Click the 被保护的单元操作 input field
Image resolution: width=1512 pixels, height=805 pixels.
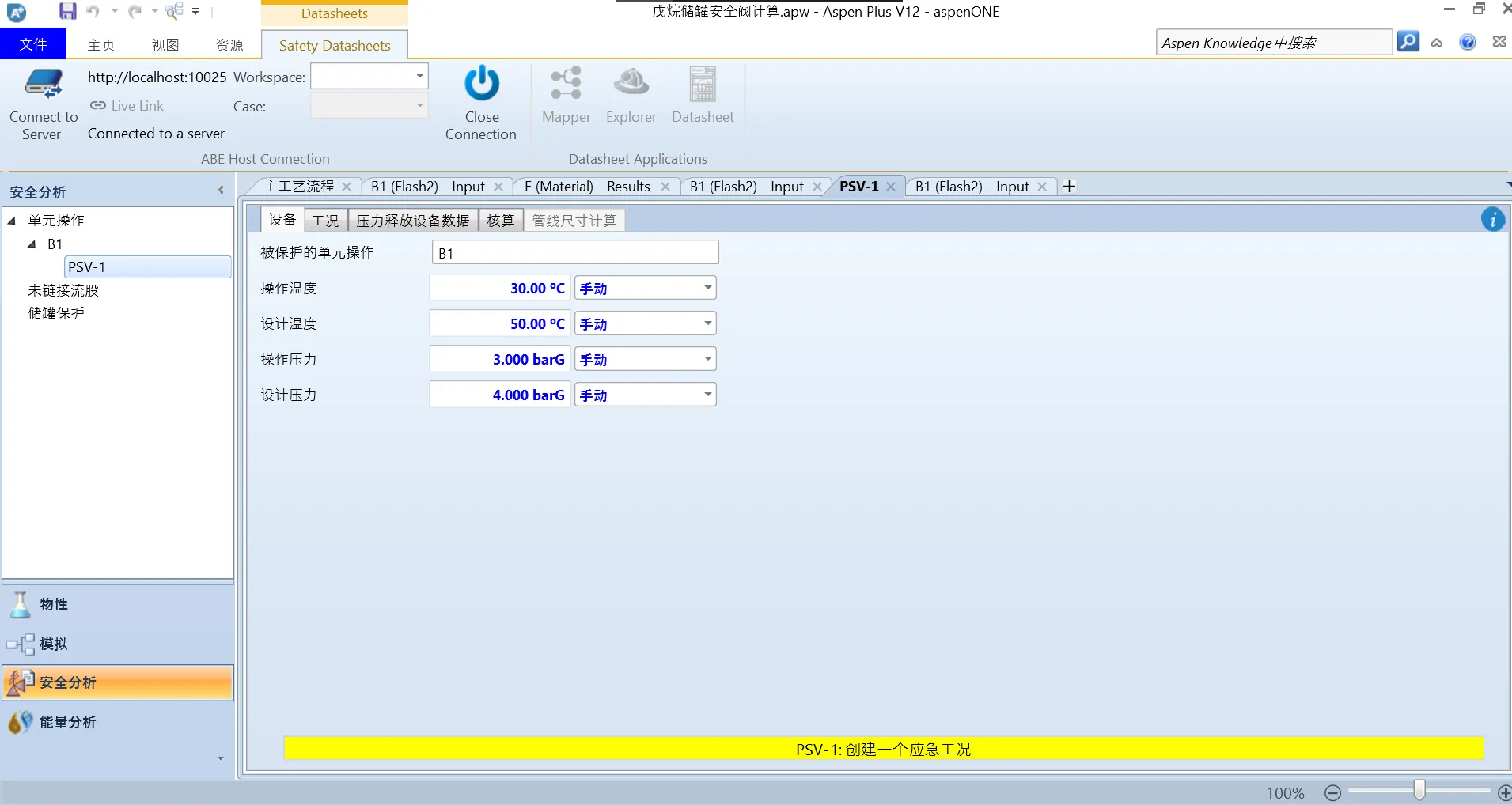point(575,253)
